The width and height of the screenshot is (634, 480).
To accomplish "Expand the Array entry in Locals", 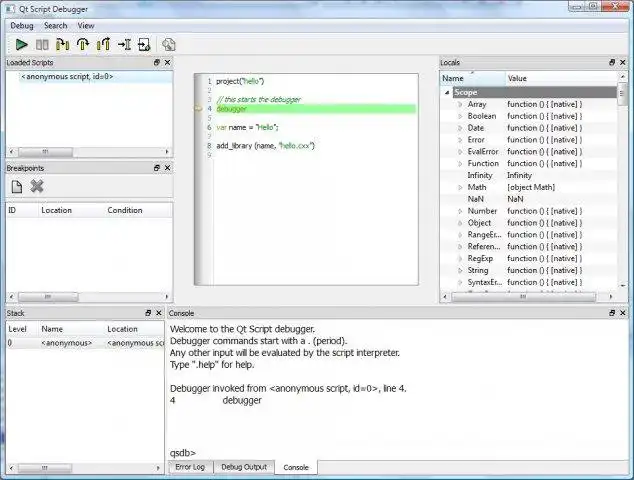I will click(460, 104).
